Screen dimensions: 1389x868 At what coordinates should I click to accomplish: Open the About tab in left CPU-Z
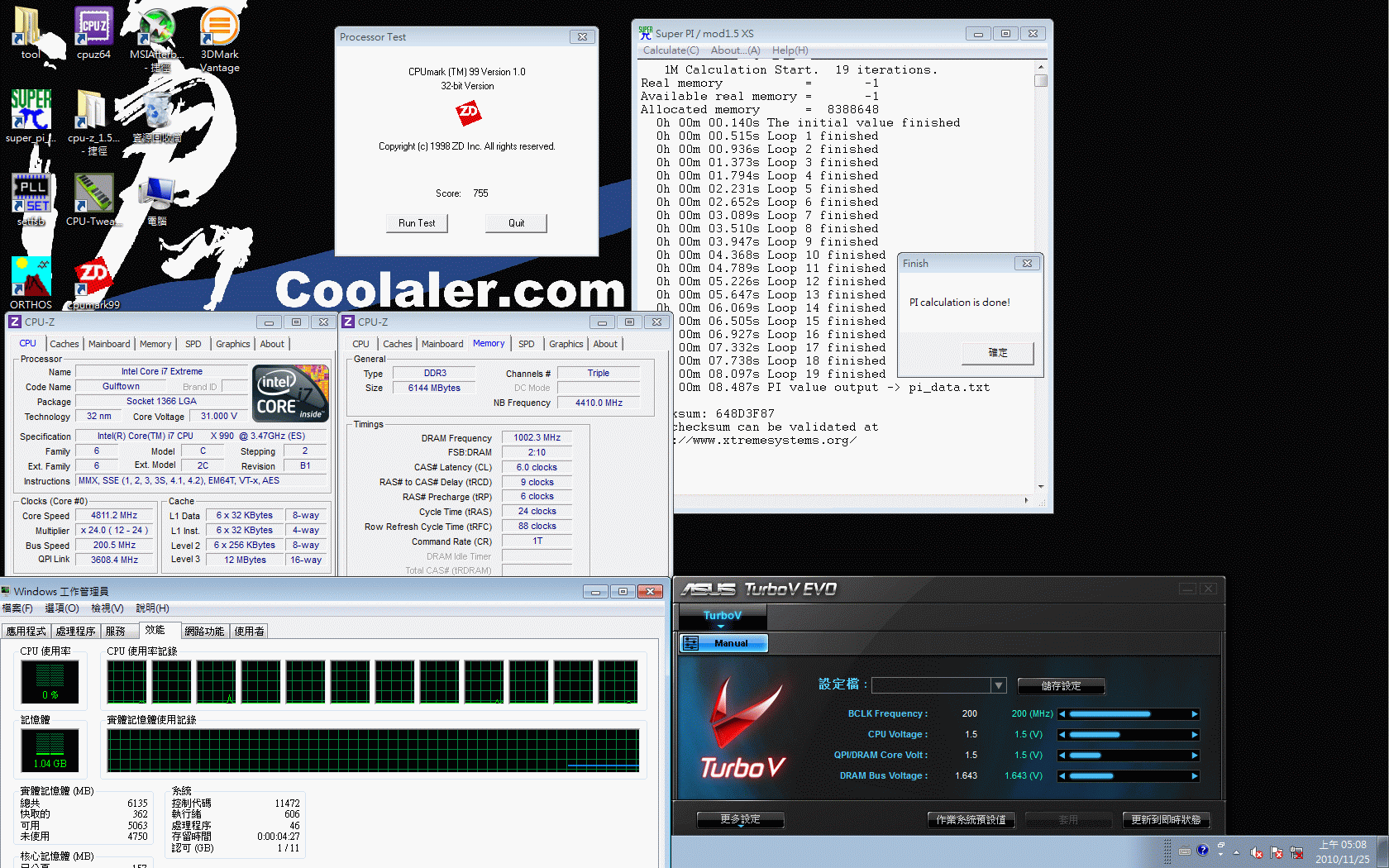(x=272, y=344)
